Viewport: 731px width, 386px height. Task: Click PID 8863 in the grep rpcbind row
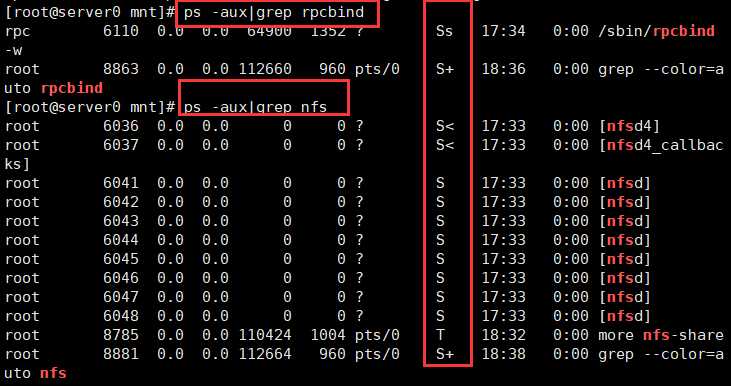pos(121,69)
